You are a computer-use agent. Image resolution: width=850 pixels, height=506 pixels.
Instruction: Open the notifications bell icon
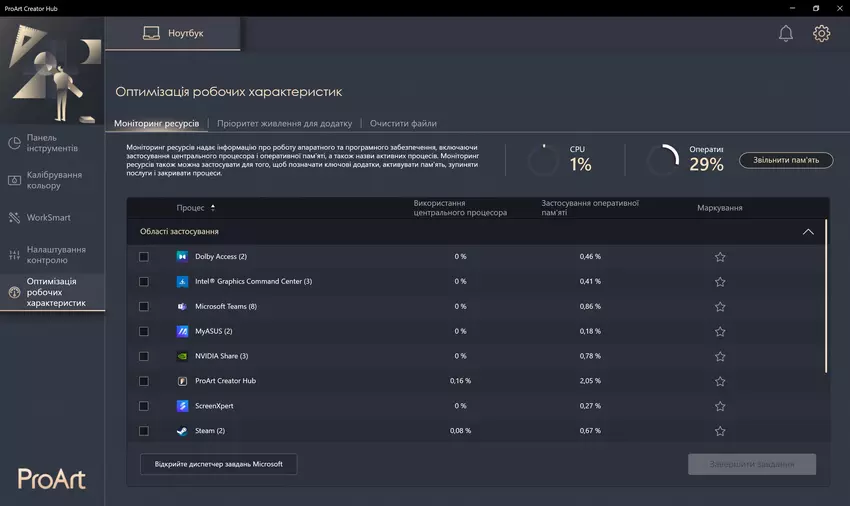pyautogui.click(x=786, y=33)
